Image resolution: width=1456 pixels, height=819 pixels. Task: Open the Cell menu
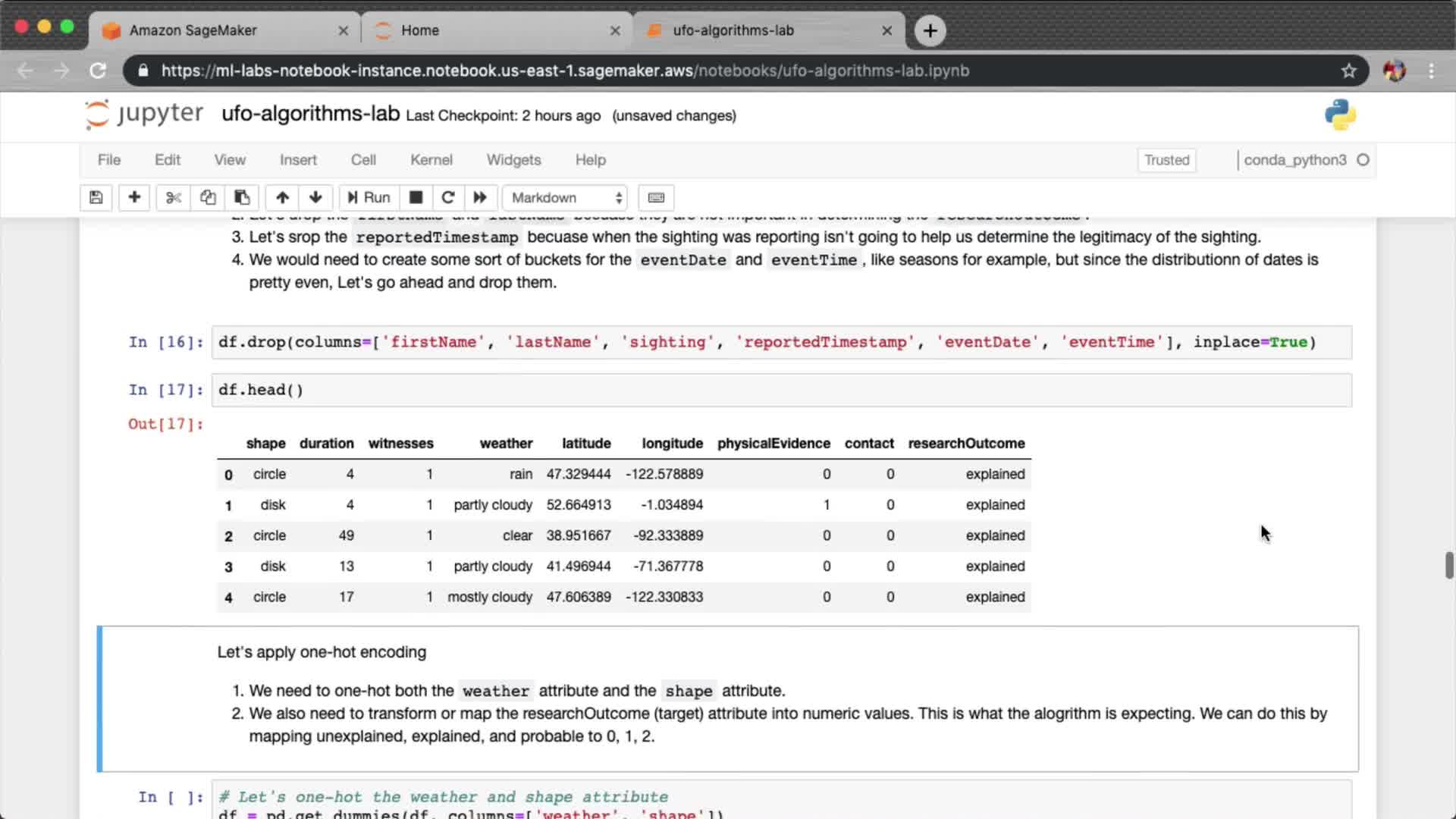(x=362, y=160)
